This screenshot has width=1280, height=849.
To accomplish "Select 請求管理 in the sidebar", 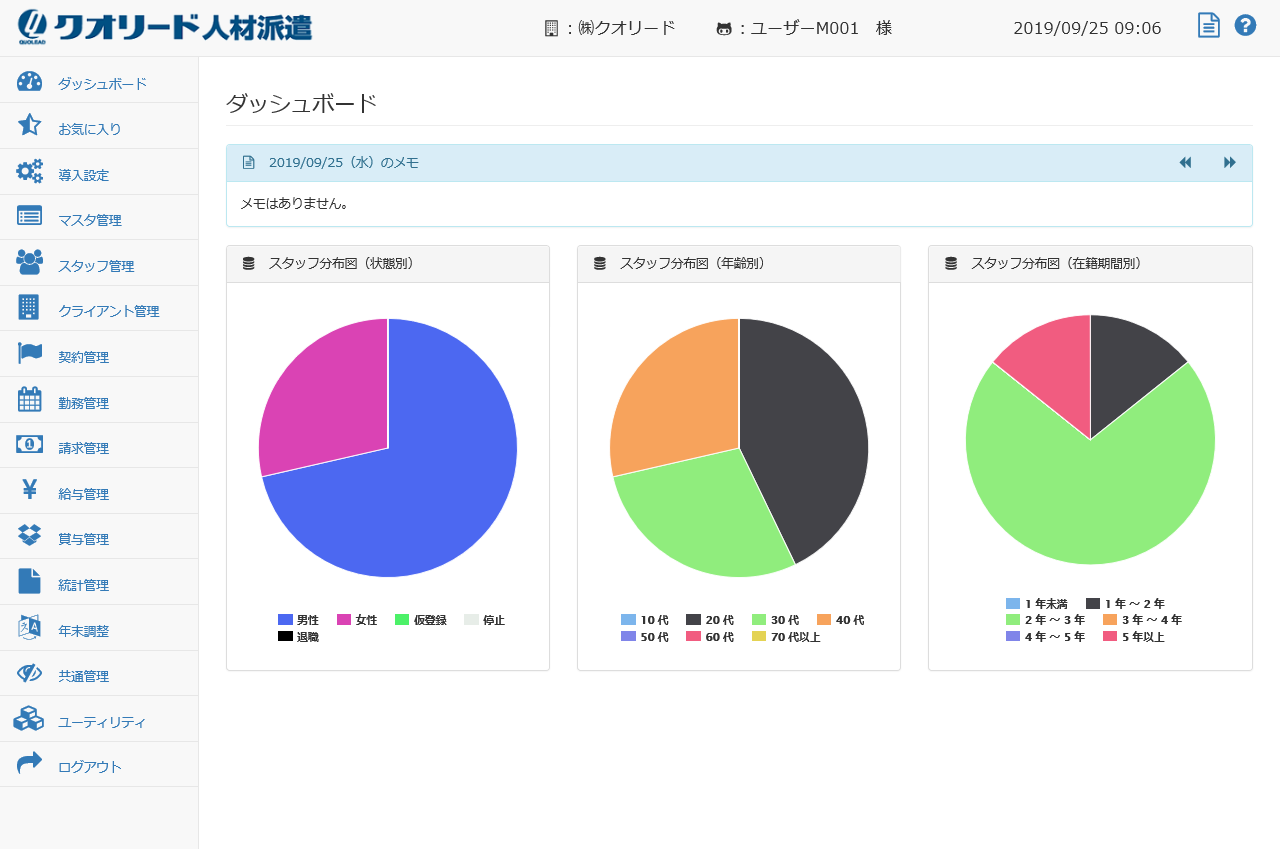I will pyautogui.click(x=84, y=448).
